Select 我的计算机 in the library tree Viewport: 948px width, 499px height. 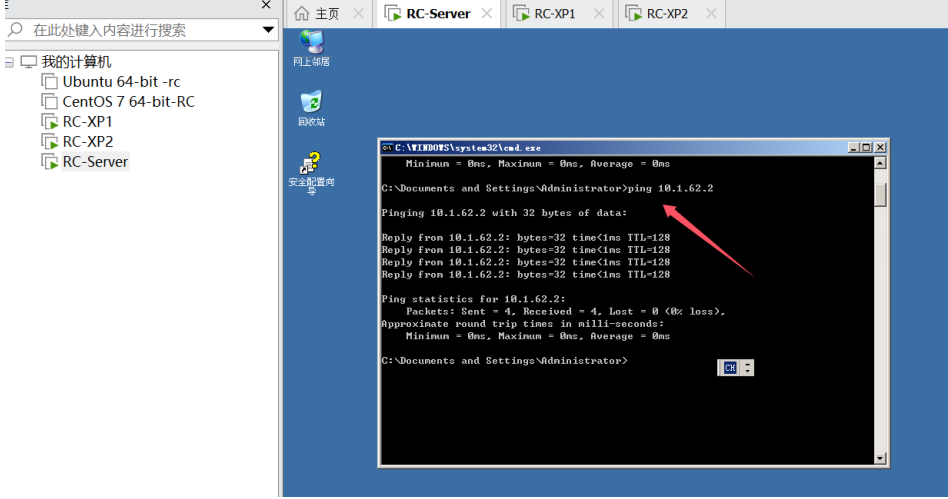[76, 62]
